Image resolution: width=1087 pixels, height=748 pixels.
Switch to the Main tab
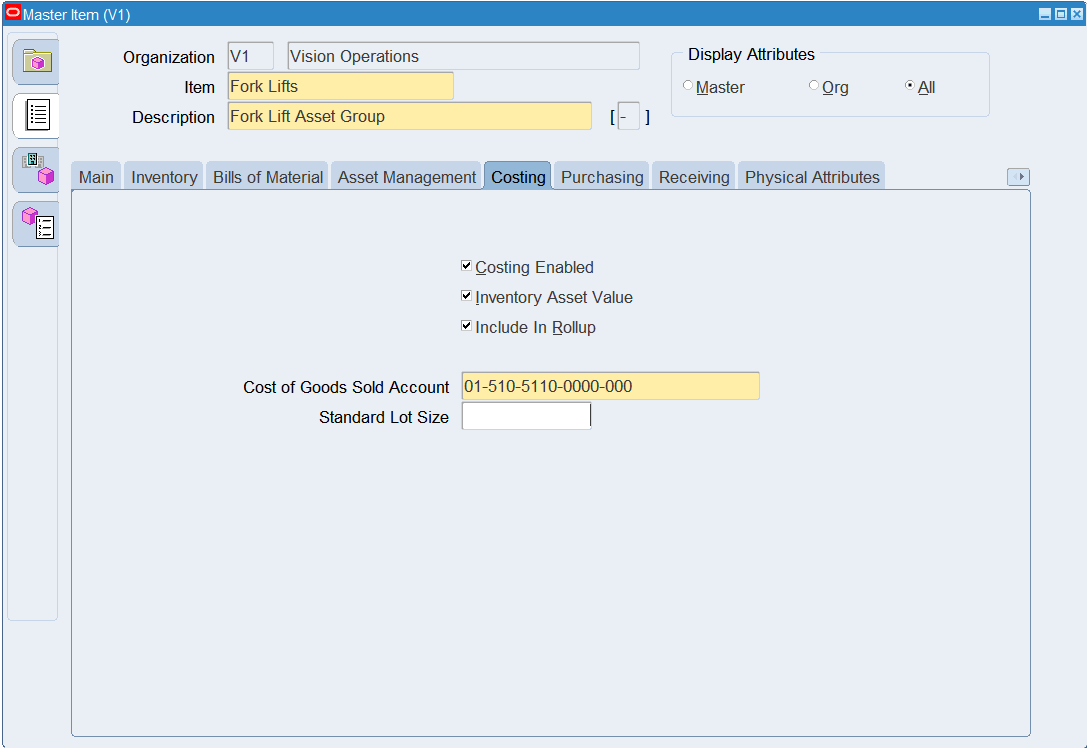point(96,177)
